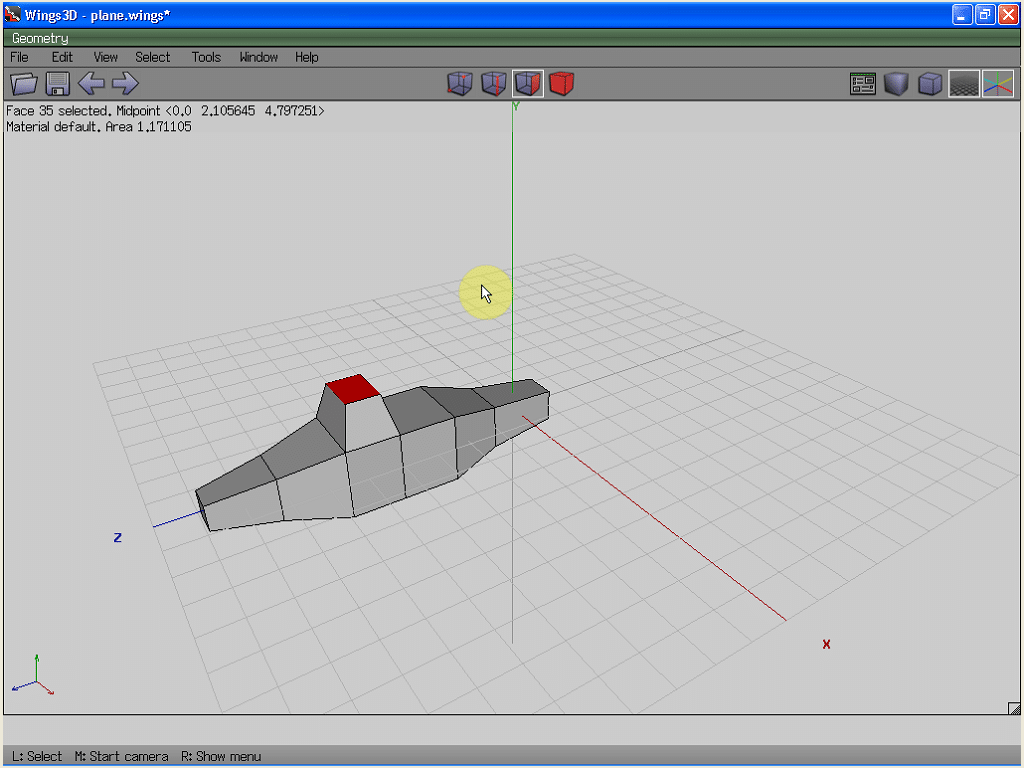This screenshot has width=1024, height=768.
Task: Toggle orthographic/perspective view cube icon
Action: (x=930, y=84)
